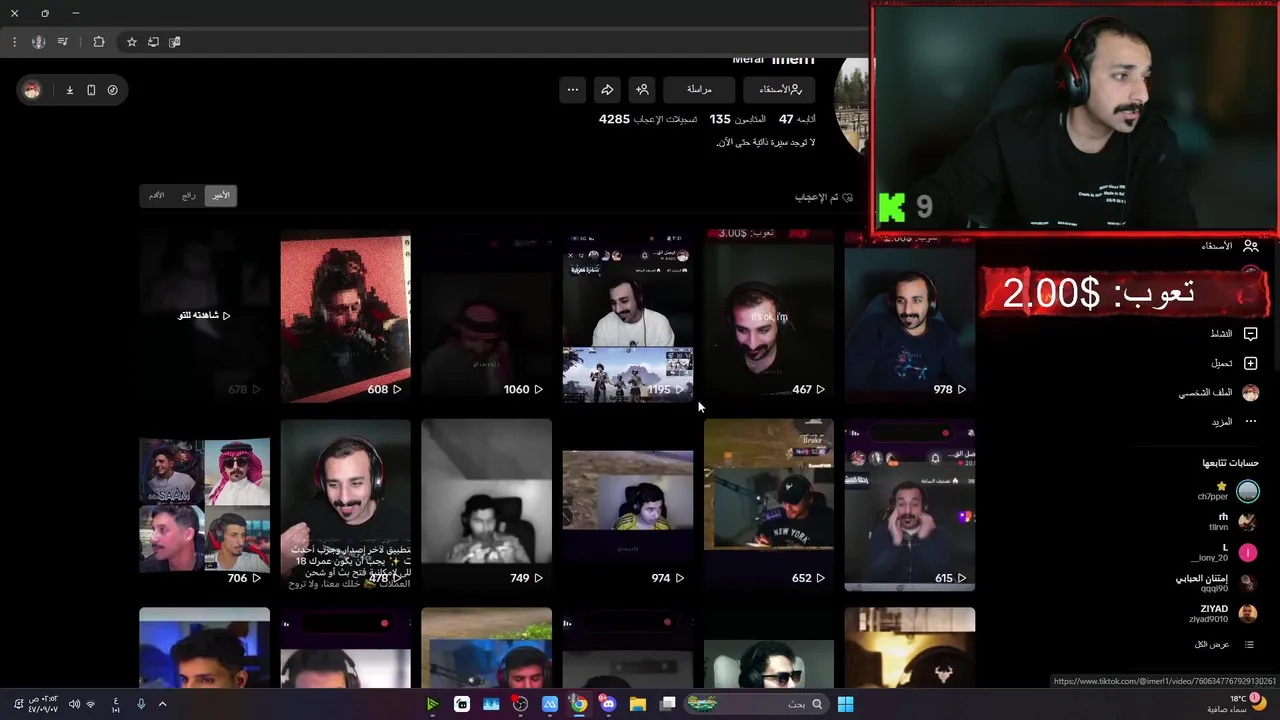Screen dimensions: 1280x720
Task: Click the download app icon
Action: click(70, 90)
